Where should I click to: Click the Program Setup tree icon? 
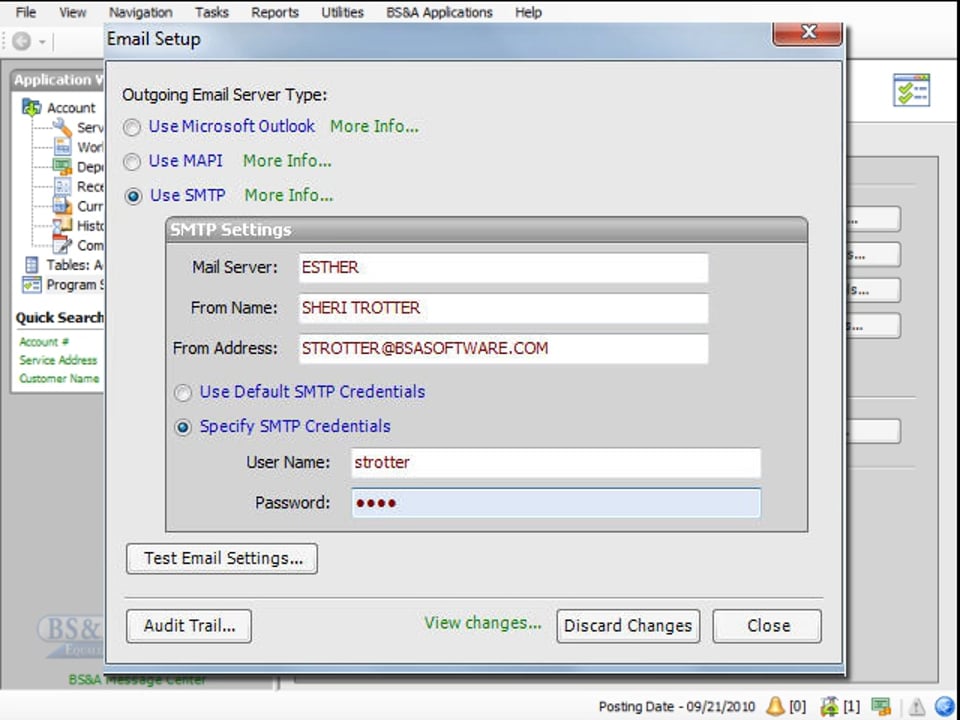coord(31,285)
